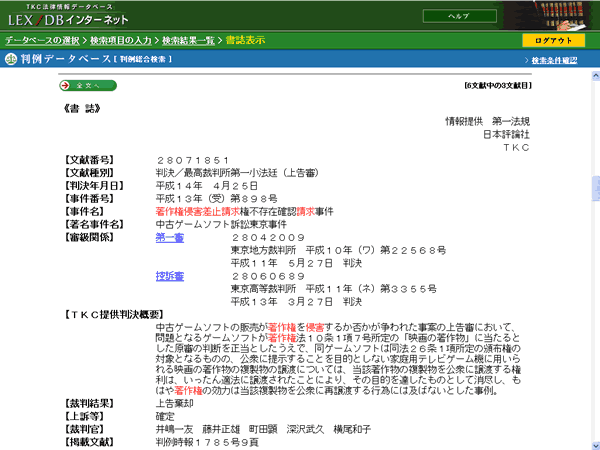Select the 書誌表示 breadcrumb item
Screen dimensions: 600x450
click(x=245, y=40)
